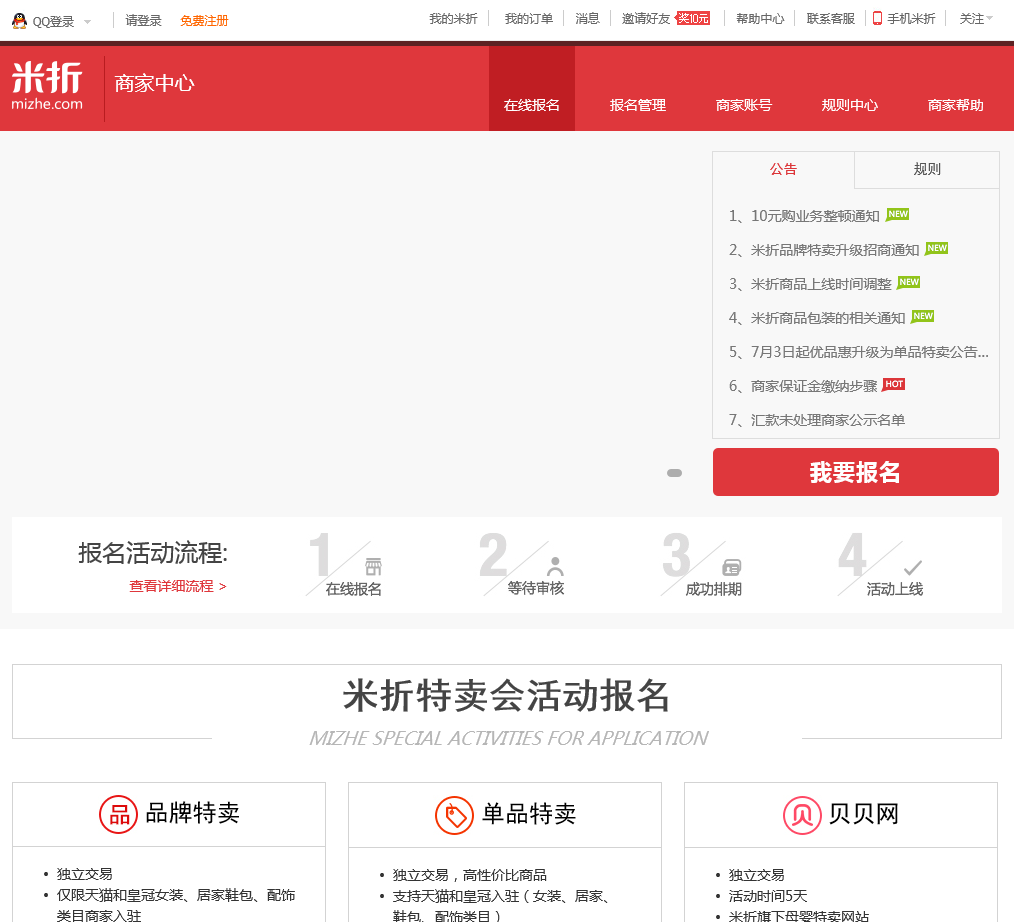The width and height of the screenshot is (1014, 922).
Task: Open notice 商家保证金缴纳步骤
Action: [x=814, y=386]
